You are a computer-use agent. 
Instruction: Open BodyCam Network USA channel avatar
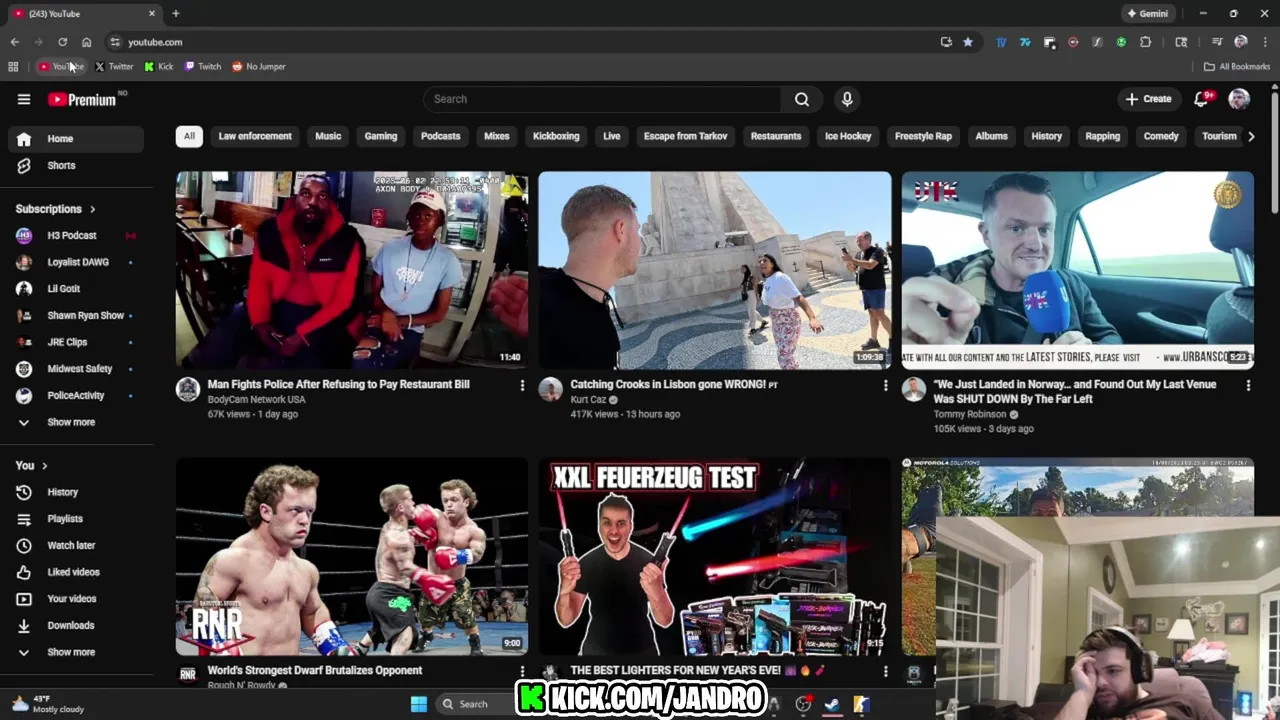point(188,389)
